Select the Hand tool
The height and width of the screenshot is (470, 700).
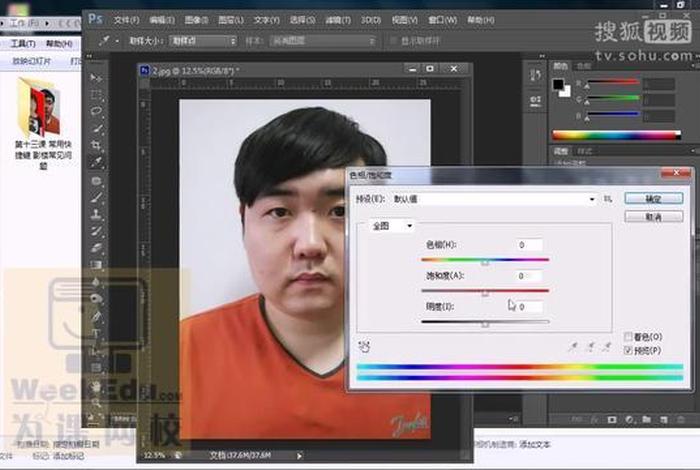click(x=96, y=387)
